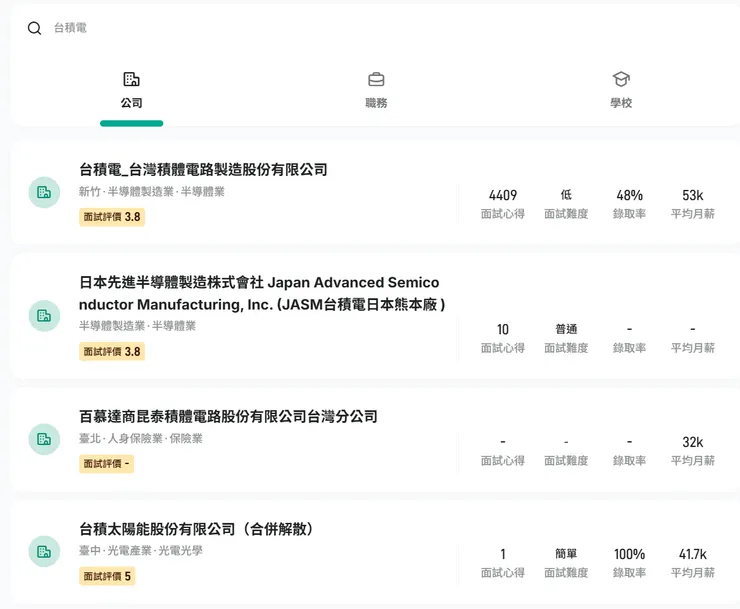Click the briefcase icon above 職務
The height and width of the screenshot is (609, 740).
point(376,79)
